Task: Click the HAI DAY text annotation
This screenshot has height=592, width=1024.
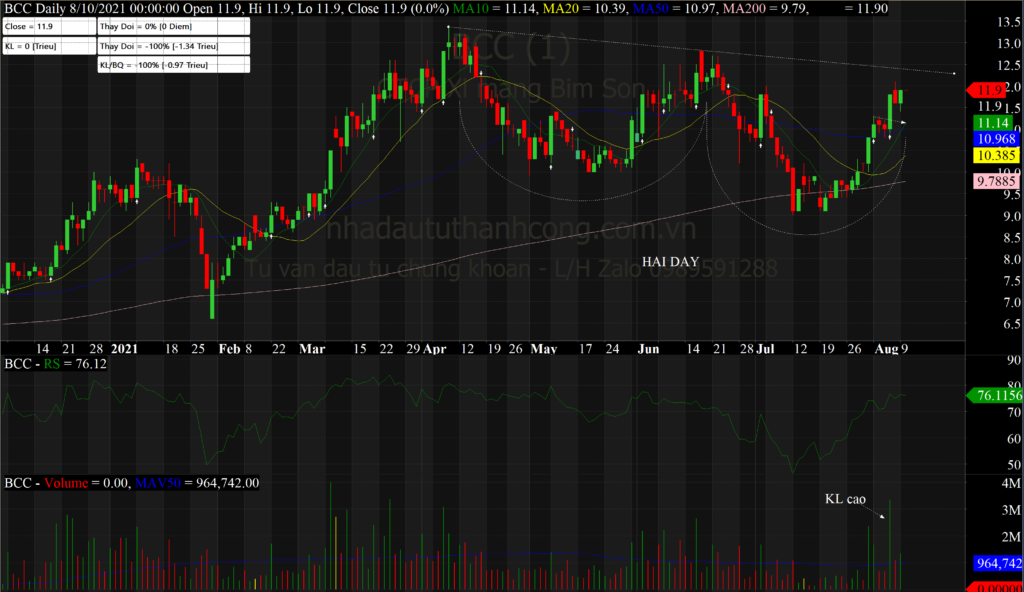Action: [670, 262]
